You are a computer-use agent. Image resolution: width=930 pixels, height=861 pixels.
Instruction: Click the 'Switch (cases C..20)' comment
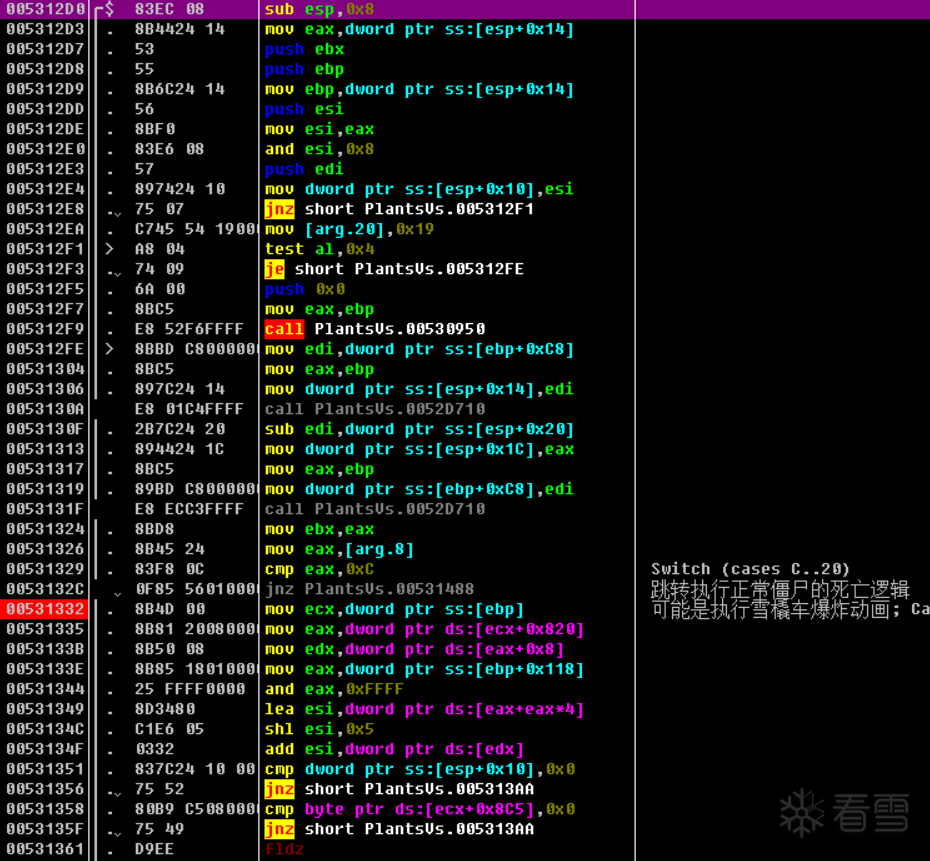pyautogui.click(x=750, y=569)
